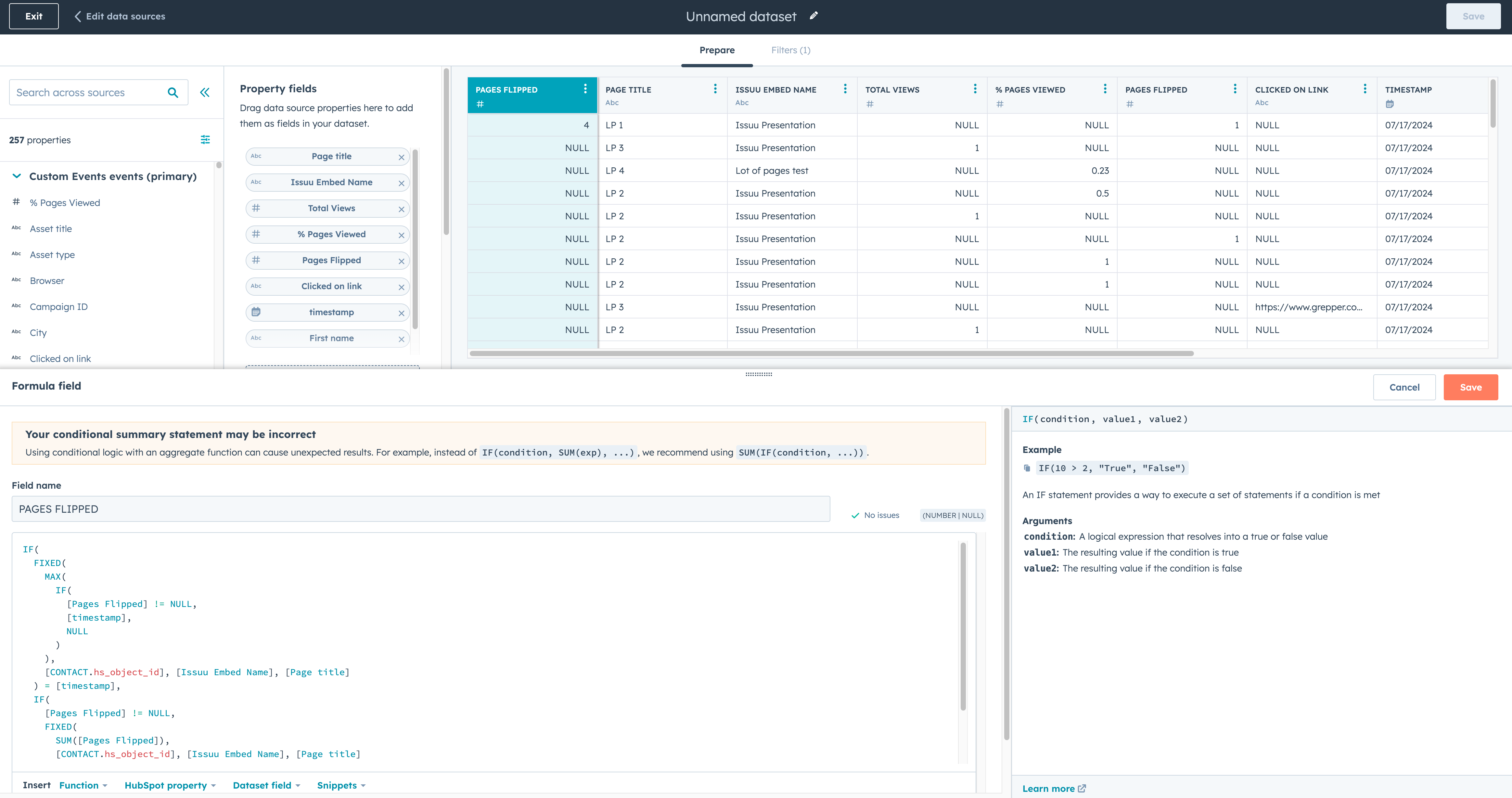Click the data table horizontal scrollbar
This screenshot has width=1512, height=798.
click(x=831, y=353)
